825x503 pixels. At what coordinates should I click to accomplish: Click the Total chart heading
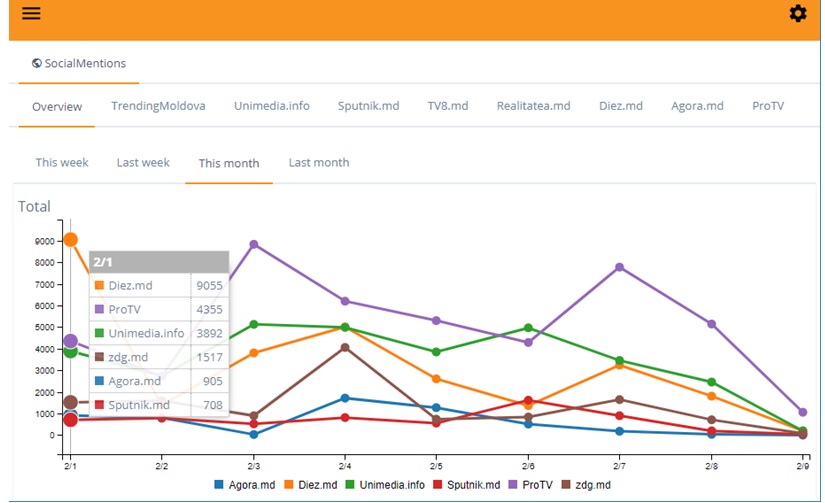pyautogui.click(x=34, y=206)
